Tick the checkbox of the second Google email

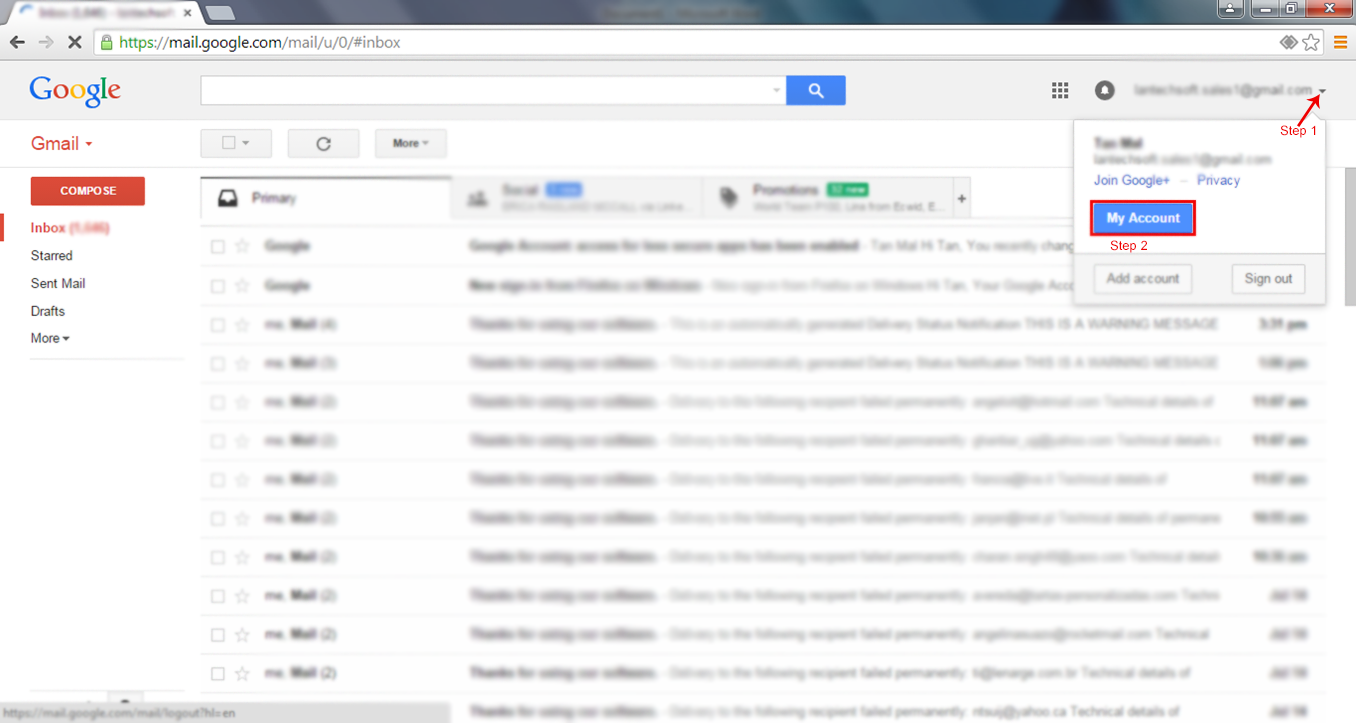pos(218,286)
